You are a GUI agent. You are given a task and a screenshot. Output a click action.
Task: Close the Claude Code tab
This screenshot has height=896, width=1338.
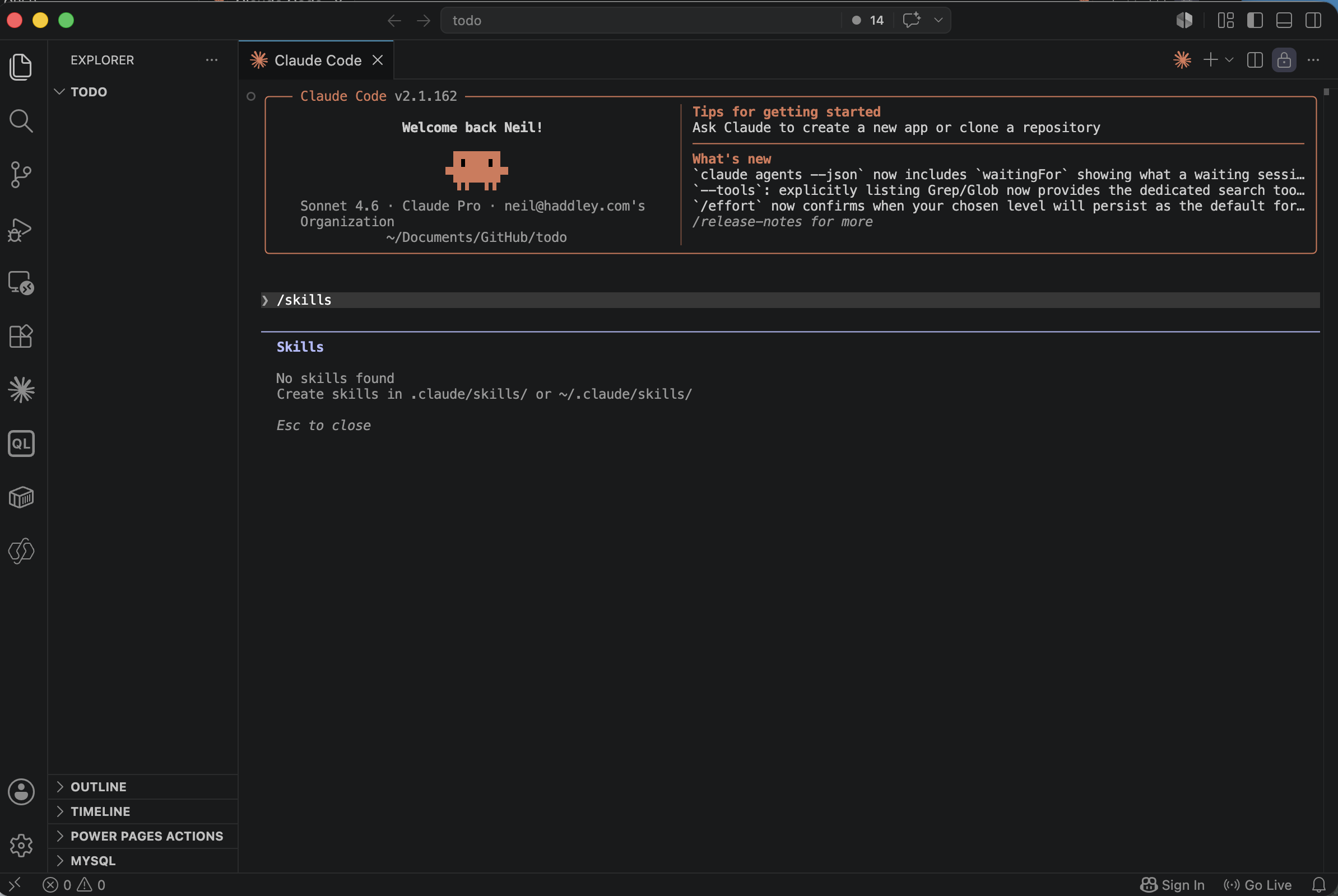point(378,60)
